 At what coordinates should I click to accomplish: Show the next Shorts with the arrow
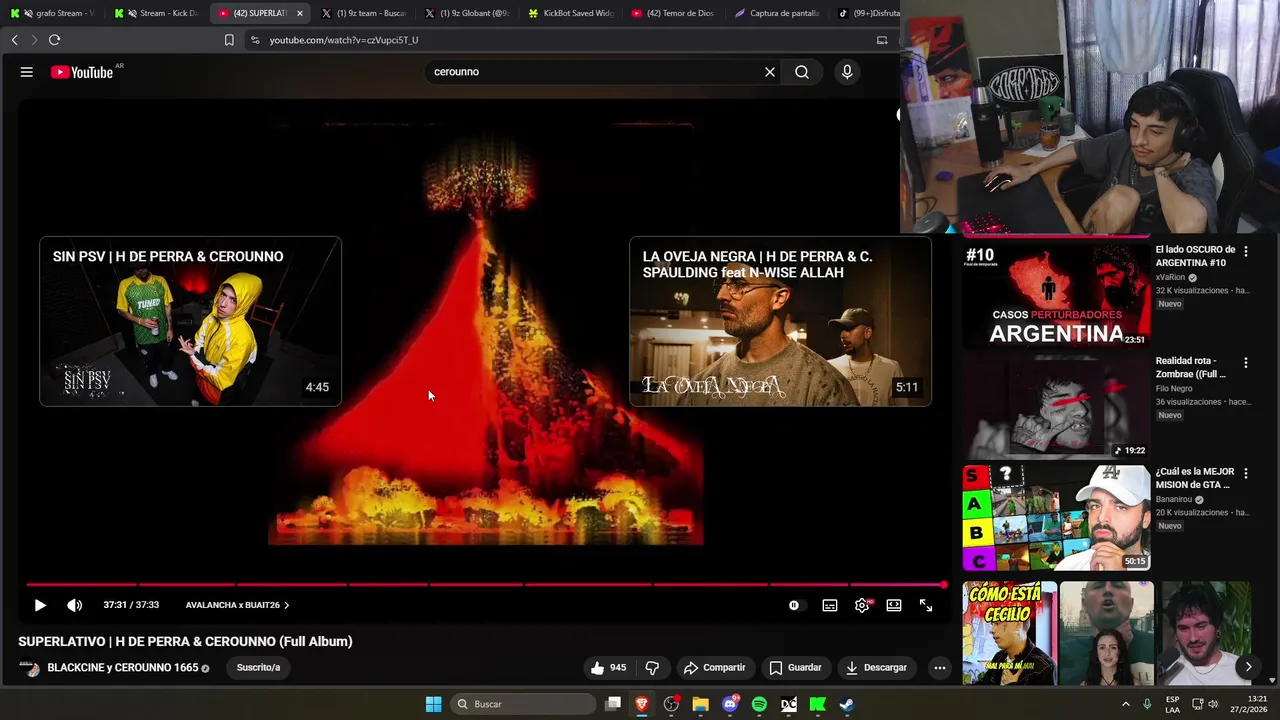click(x=1248, y=666)
